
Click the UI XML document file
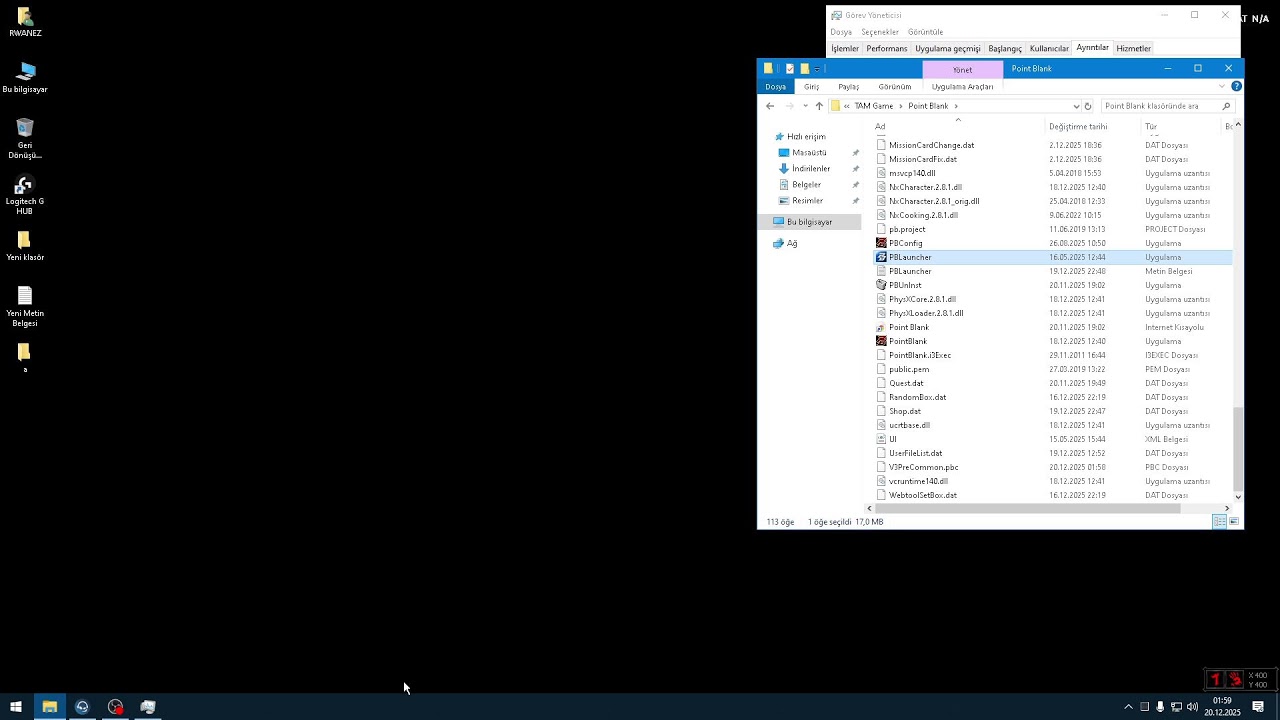(x=892, y=439)
